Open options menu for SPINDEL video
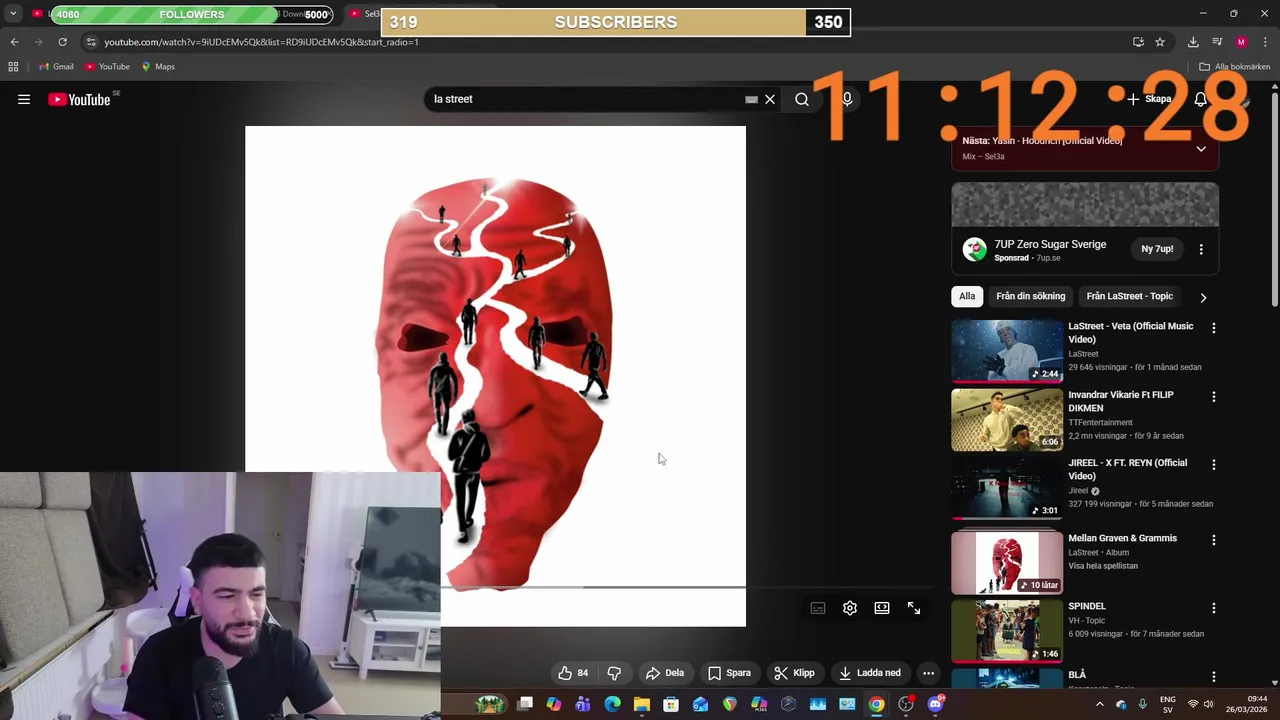Screen dimensions: 1280x720 click(x=1214, y=608)
